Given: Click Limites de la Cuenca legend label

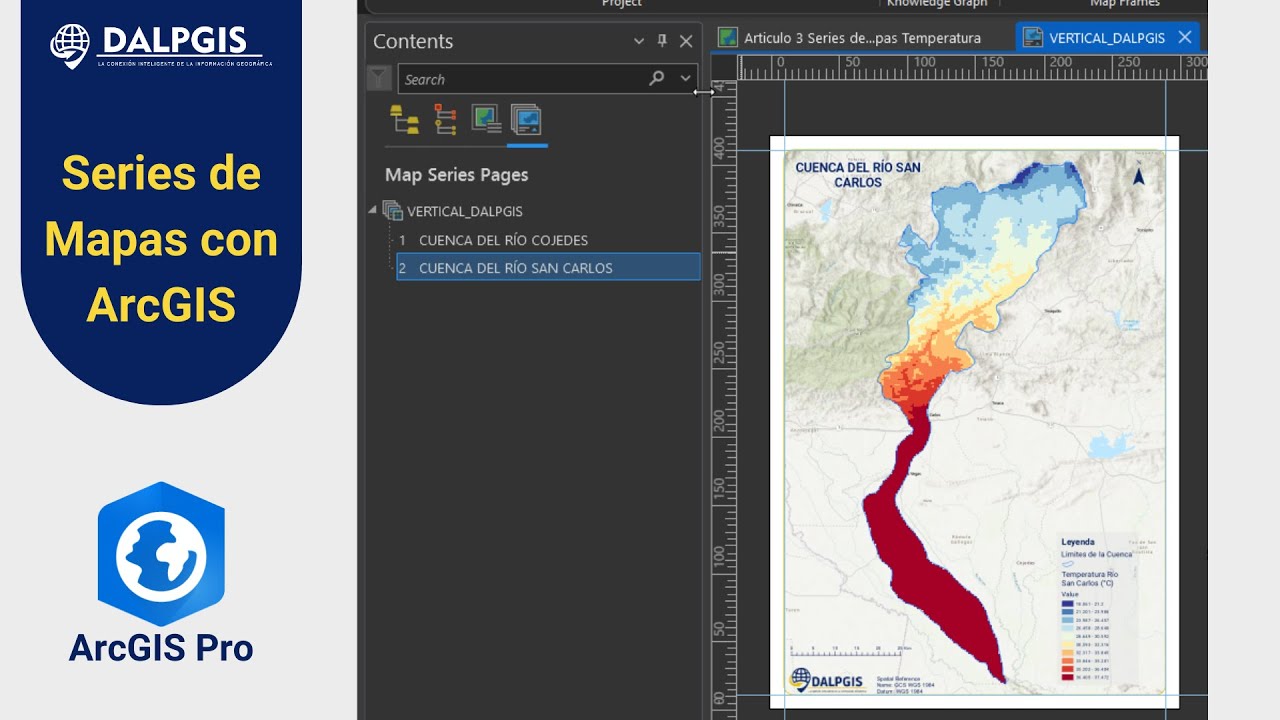Looking at the screenshot, I should (1097, 554).
